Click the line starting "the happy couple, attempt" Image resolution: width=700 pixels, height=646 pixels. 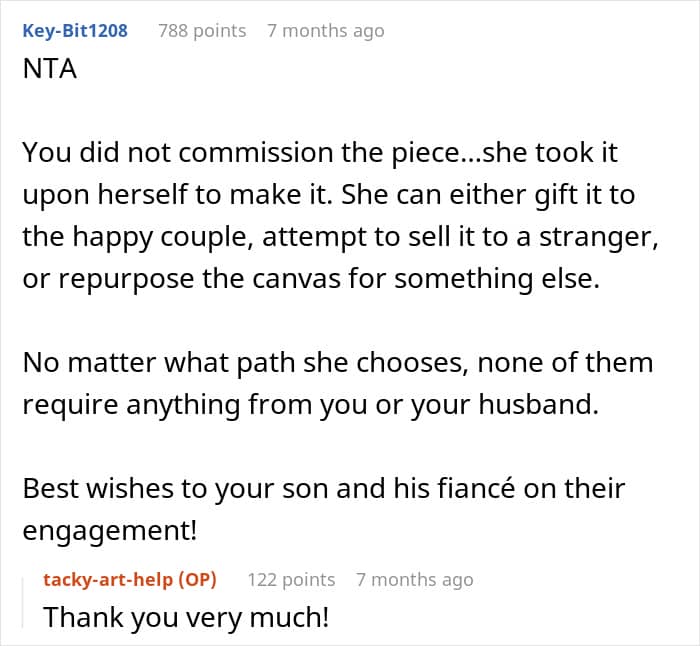[x=341, y=237]
